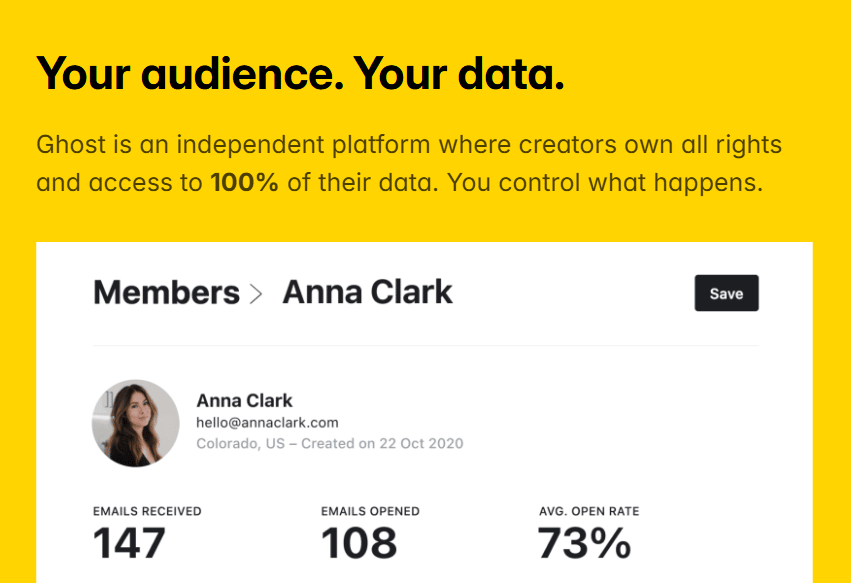
Task: Click the 147 emails received count
Action: (x=129, y=543)
